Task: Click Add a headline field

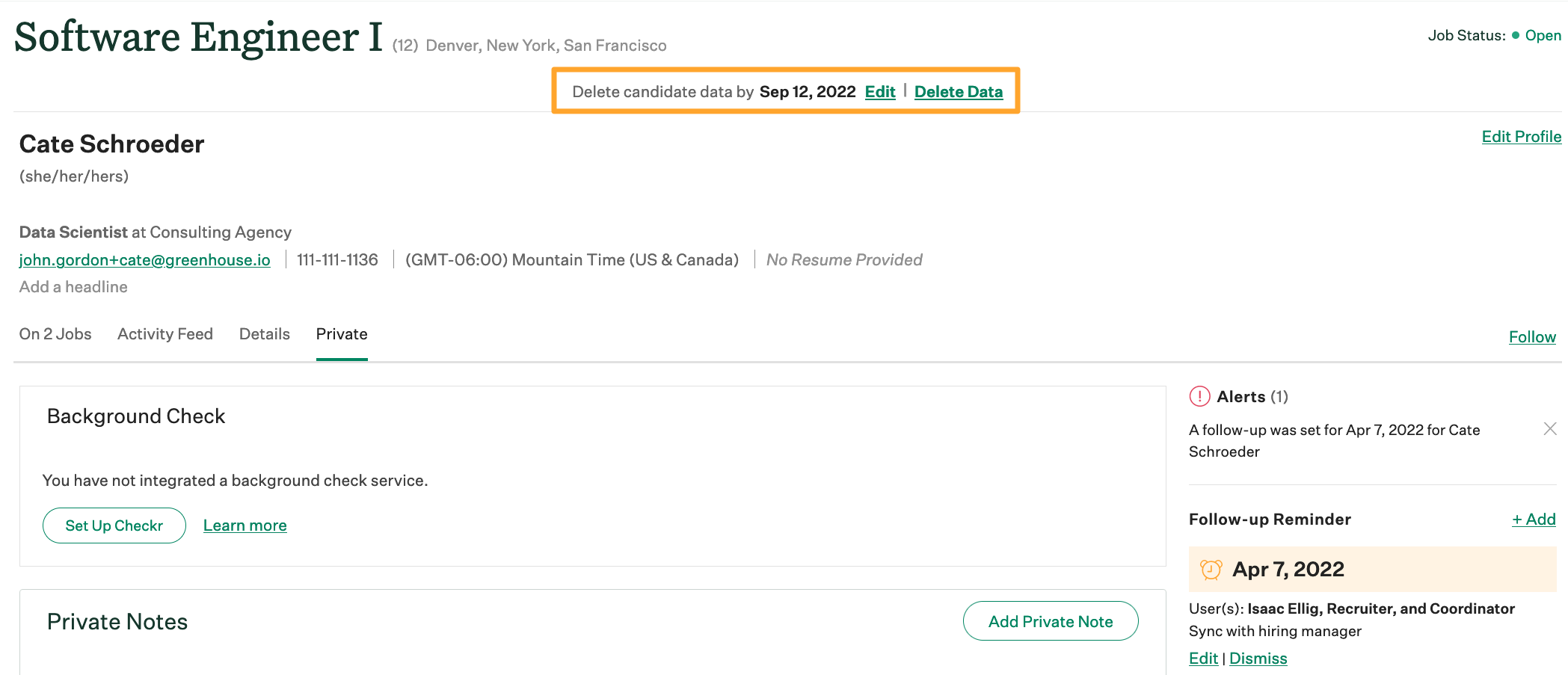Action: coord(73,286)
